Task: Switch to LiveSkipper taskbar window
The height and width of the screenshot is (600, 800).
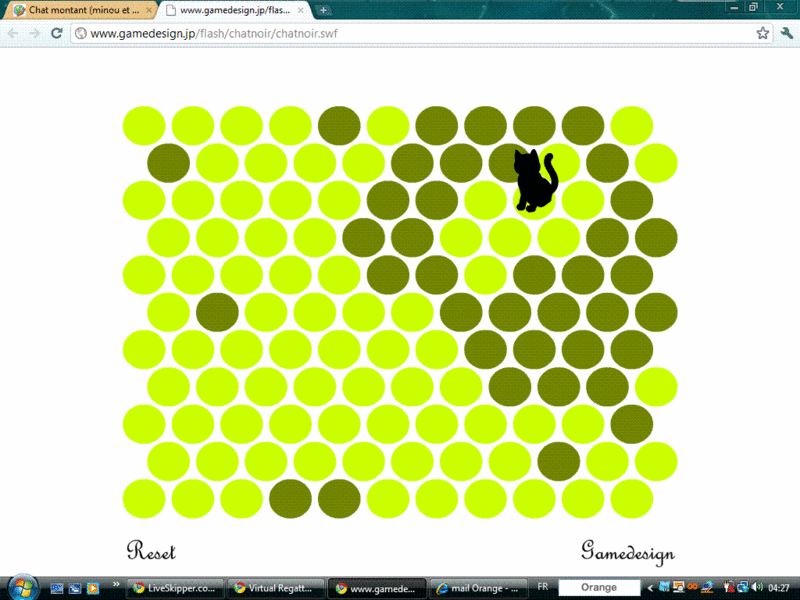Action: (174, 588)
